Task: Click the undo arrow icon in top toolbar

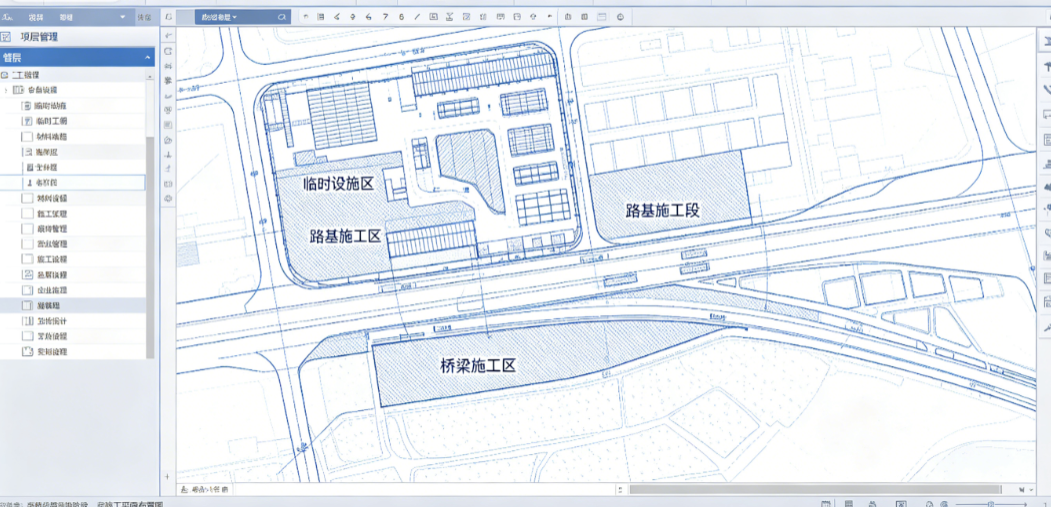Action: (x=305, y=16)
